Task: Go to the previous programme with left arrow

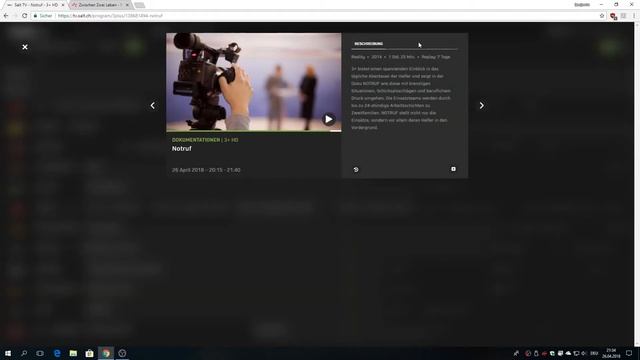Action: point(153,105)
